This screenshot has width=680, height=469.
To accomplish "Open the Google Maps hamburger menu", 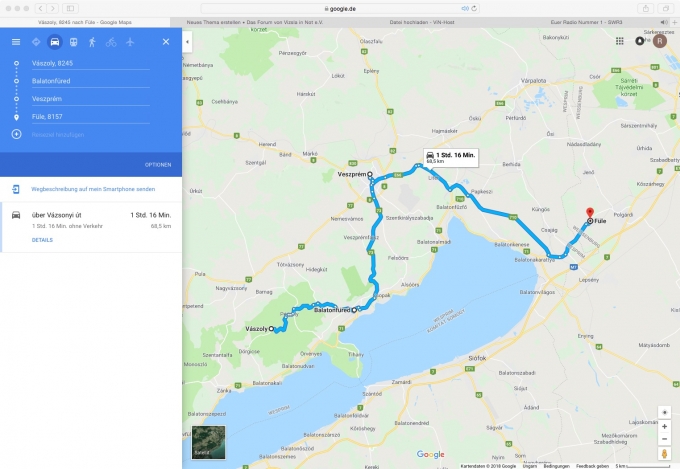I will tap(16, 42).
